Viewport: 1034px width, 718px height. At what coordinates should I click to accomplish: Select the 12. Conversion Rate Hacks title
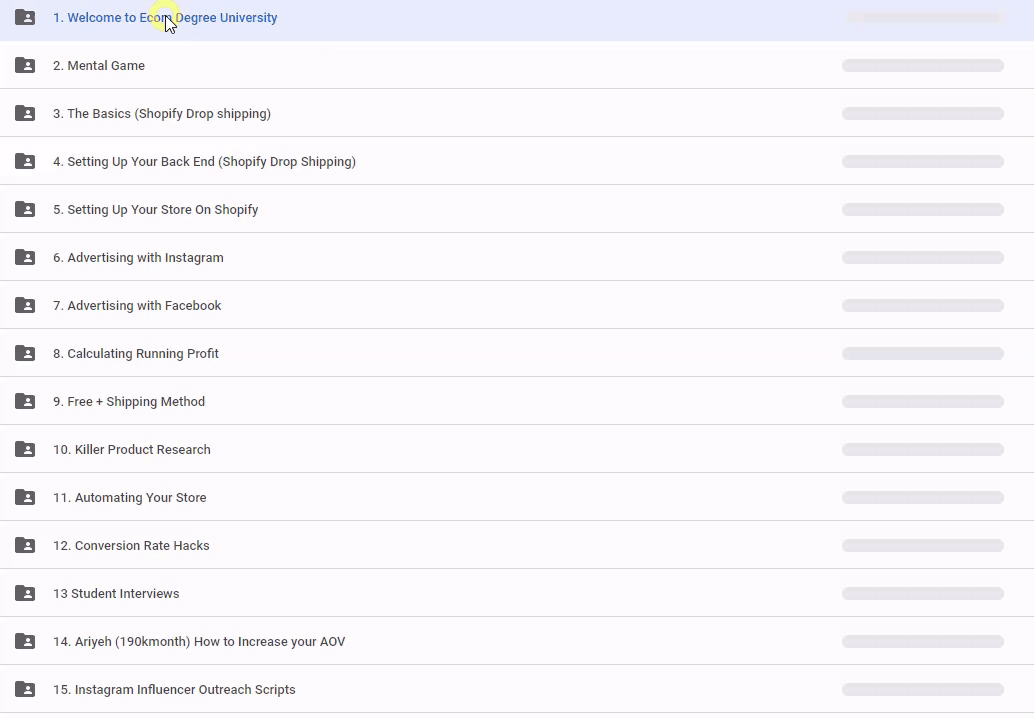(x=131, y=546)
